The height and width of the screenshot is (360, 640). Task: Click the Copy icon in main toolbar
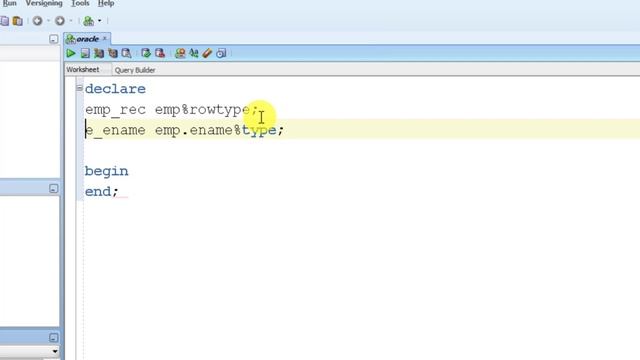coord(4,21)
